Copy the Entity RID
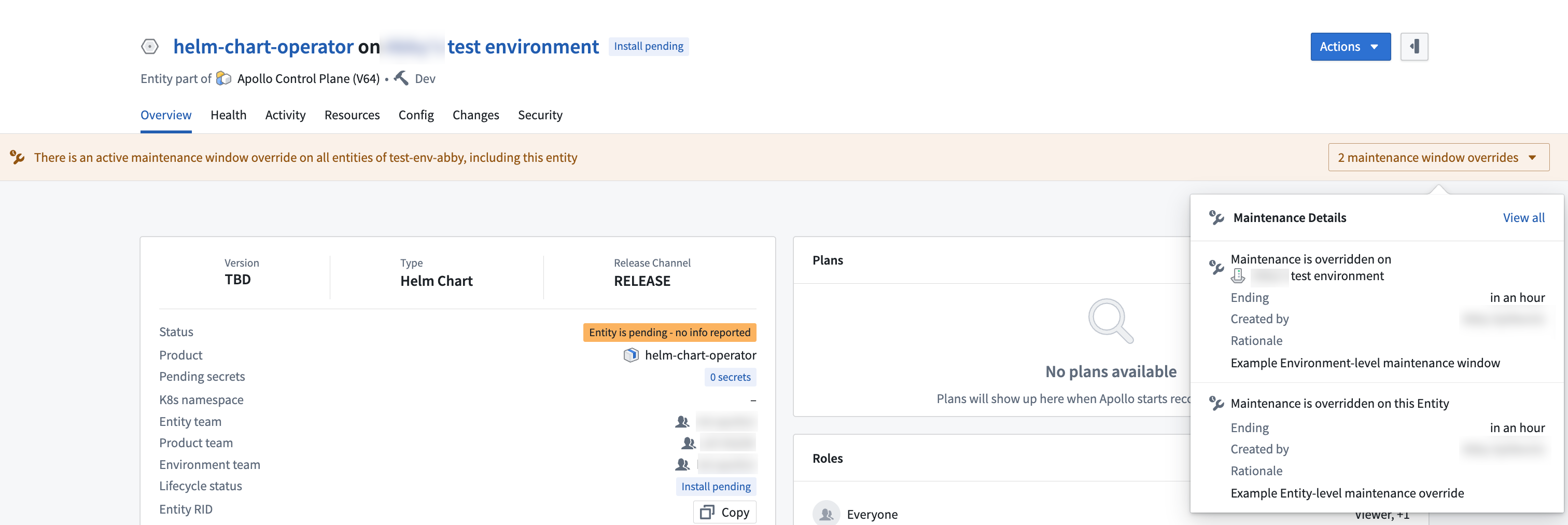Screen dimensions: 1568x525 [724, 512]
